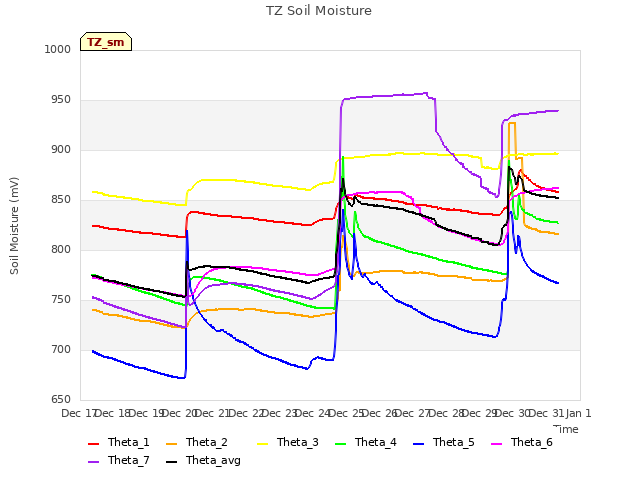
Task: Select the black Theta_avg legend swatch
Action: tap(171, 462)
